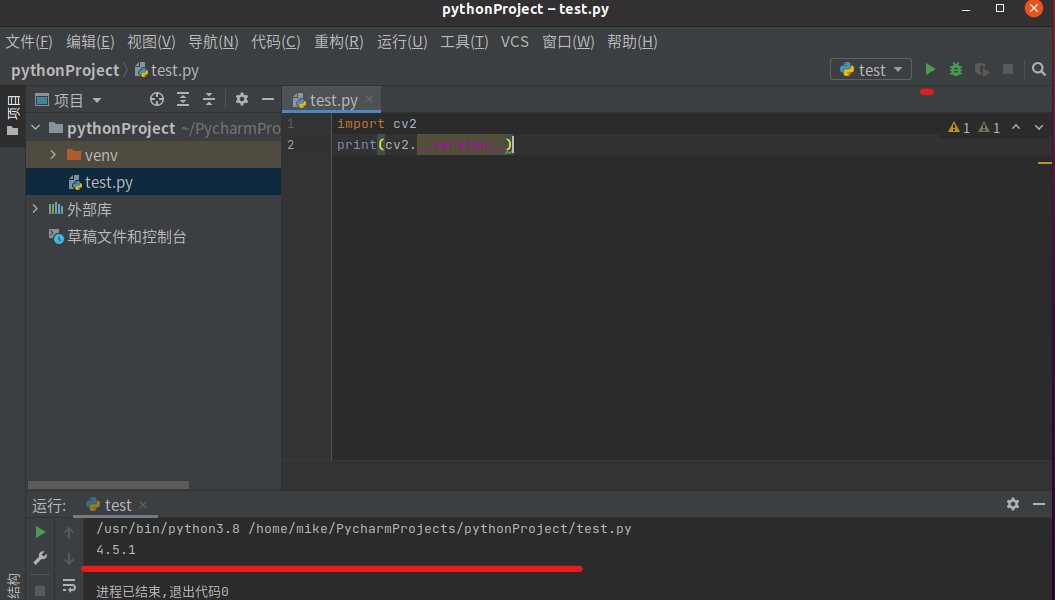
Task: Open the 窗口(W) menu
Action: tap(568, 42)
